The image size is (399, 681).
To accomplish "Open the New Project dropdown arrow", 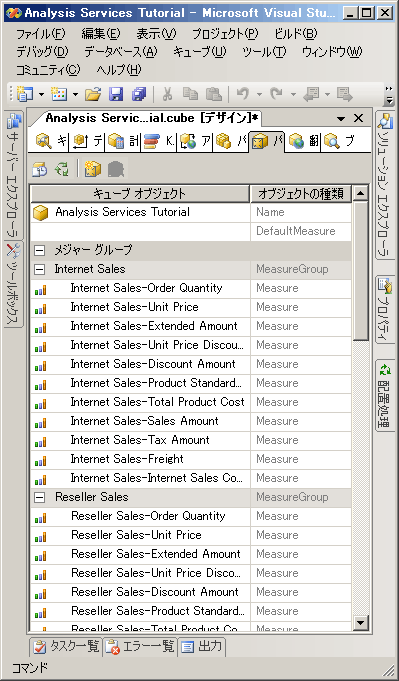I will 42,94.
